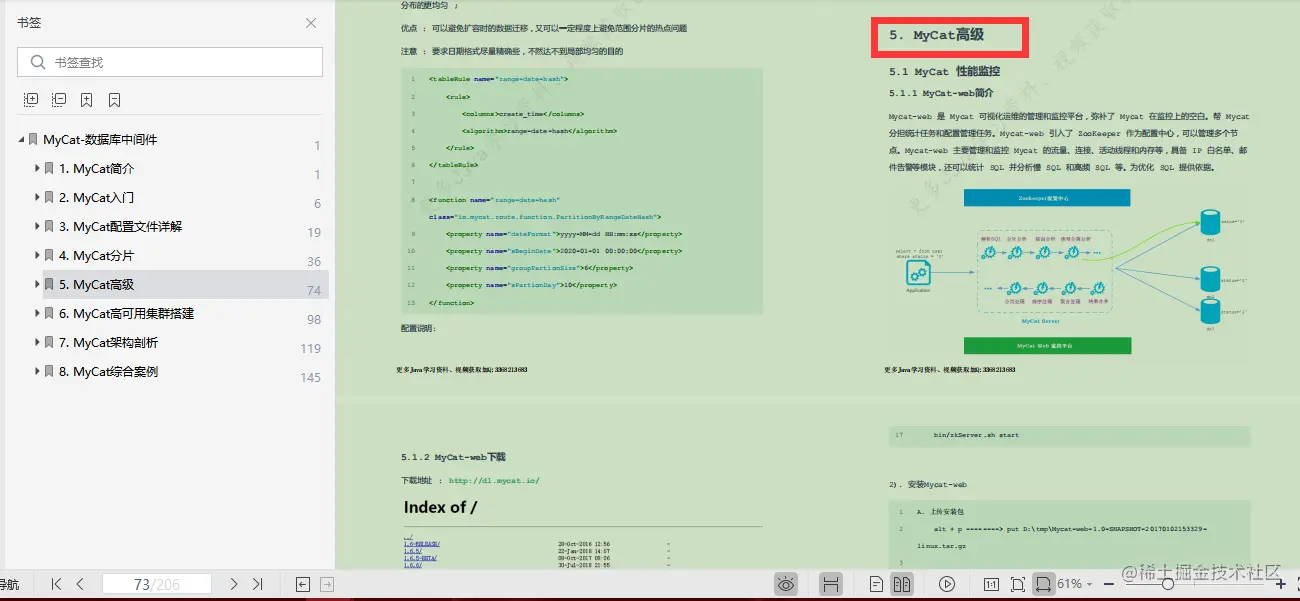1300x601 pixels.
Task: Click the 书签查找 search field
Action: coord(170,61)
